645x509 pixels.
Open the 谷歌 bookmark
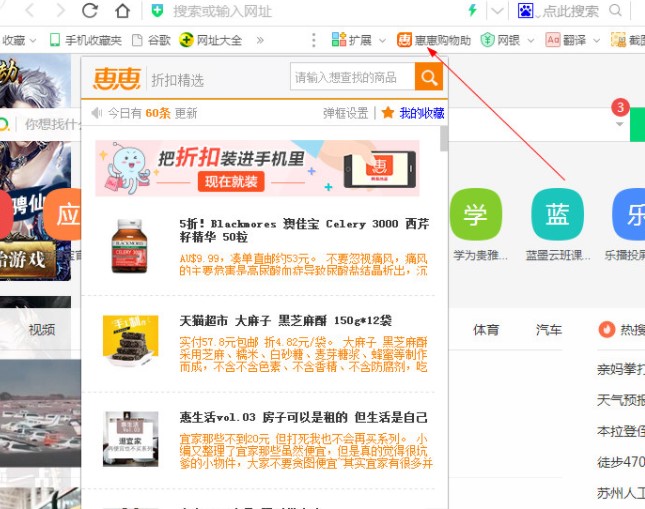pyautogui.click(x=151, y=40)
